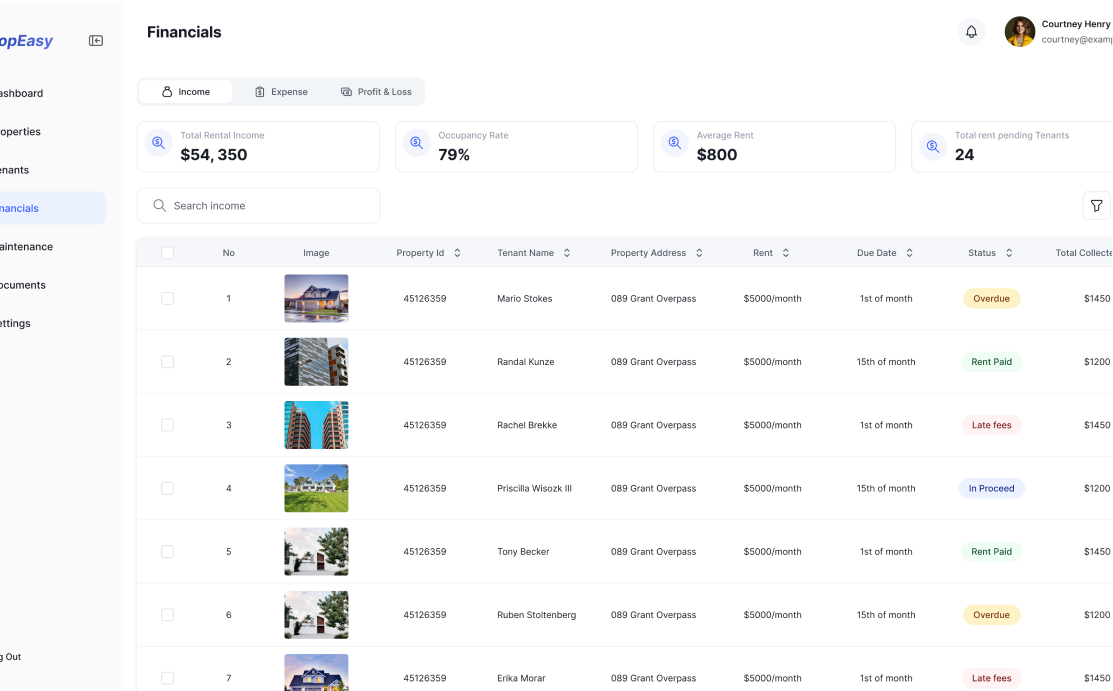The height and width of the screenshot is (691, 1113).
Task: Click the PropEasy logo
Action: pos(26,41)
